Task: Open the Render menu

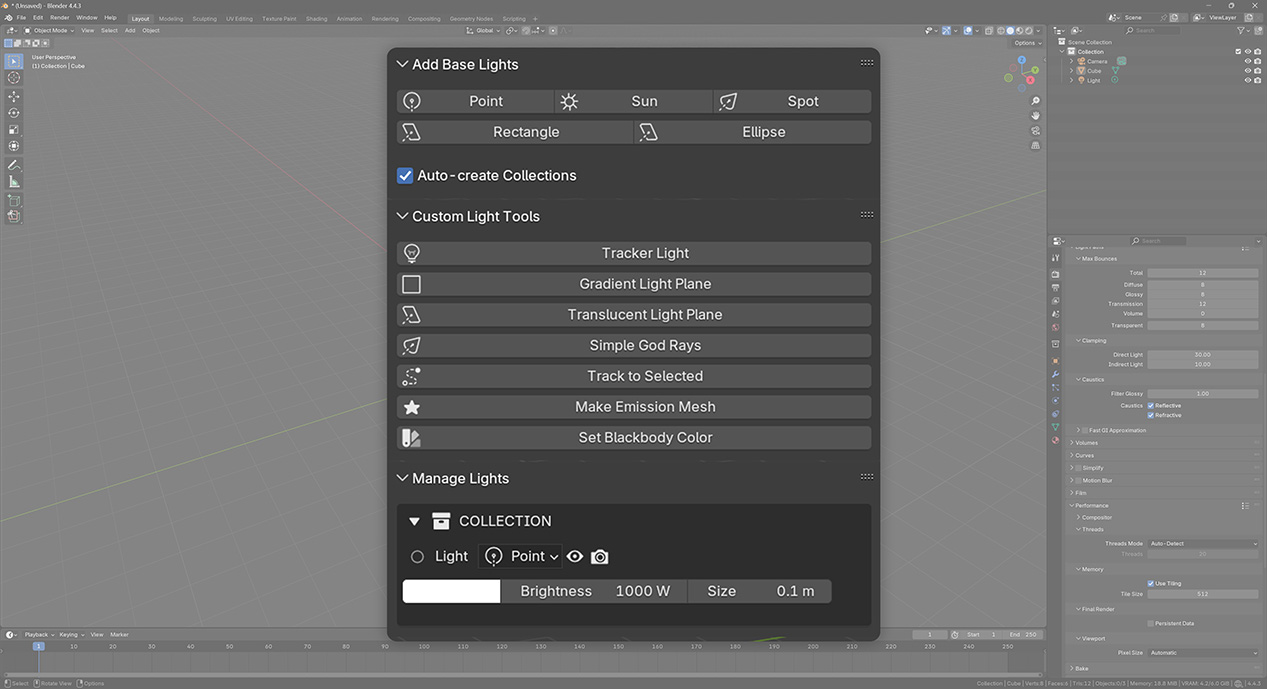Action: tap(60, 18)
